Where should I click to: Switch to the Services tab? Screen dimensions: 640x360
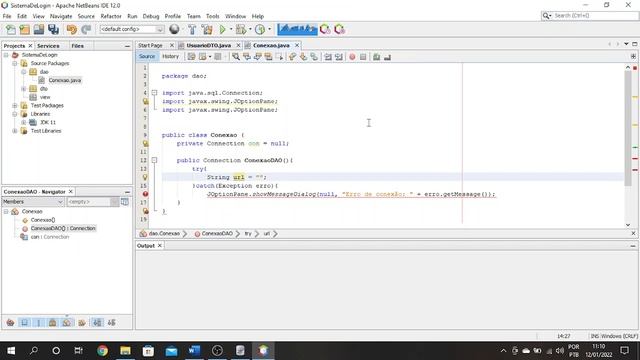click(48, 46)
